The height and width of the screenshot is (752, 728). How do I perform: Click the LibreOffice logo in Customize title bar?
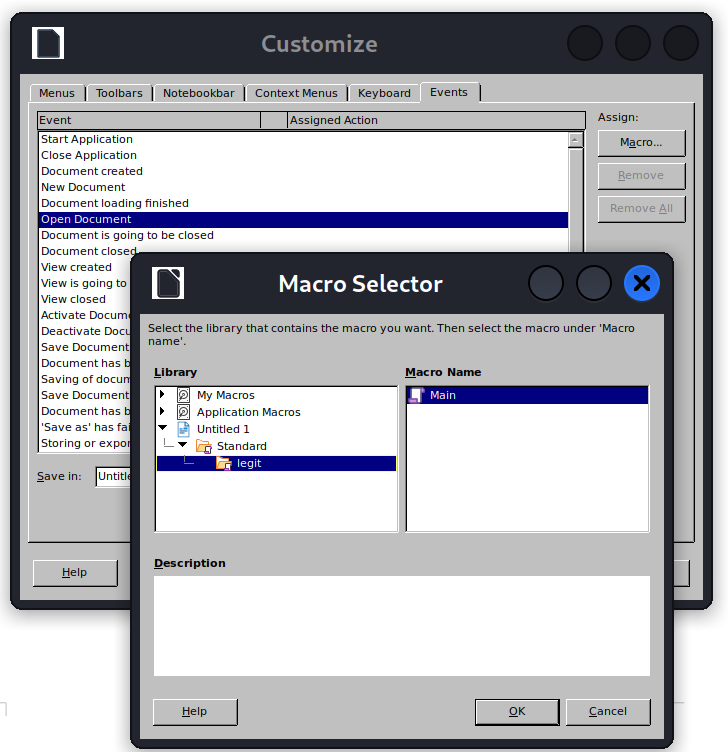tap(48, 44)
